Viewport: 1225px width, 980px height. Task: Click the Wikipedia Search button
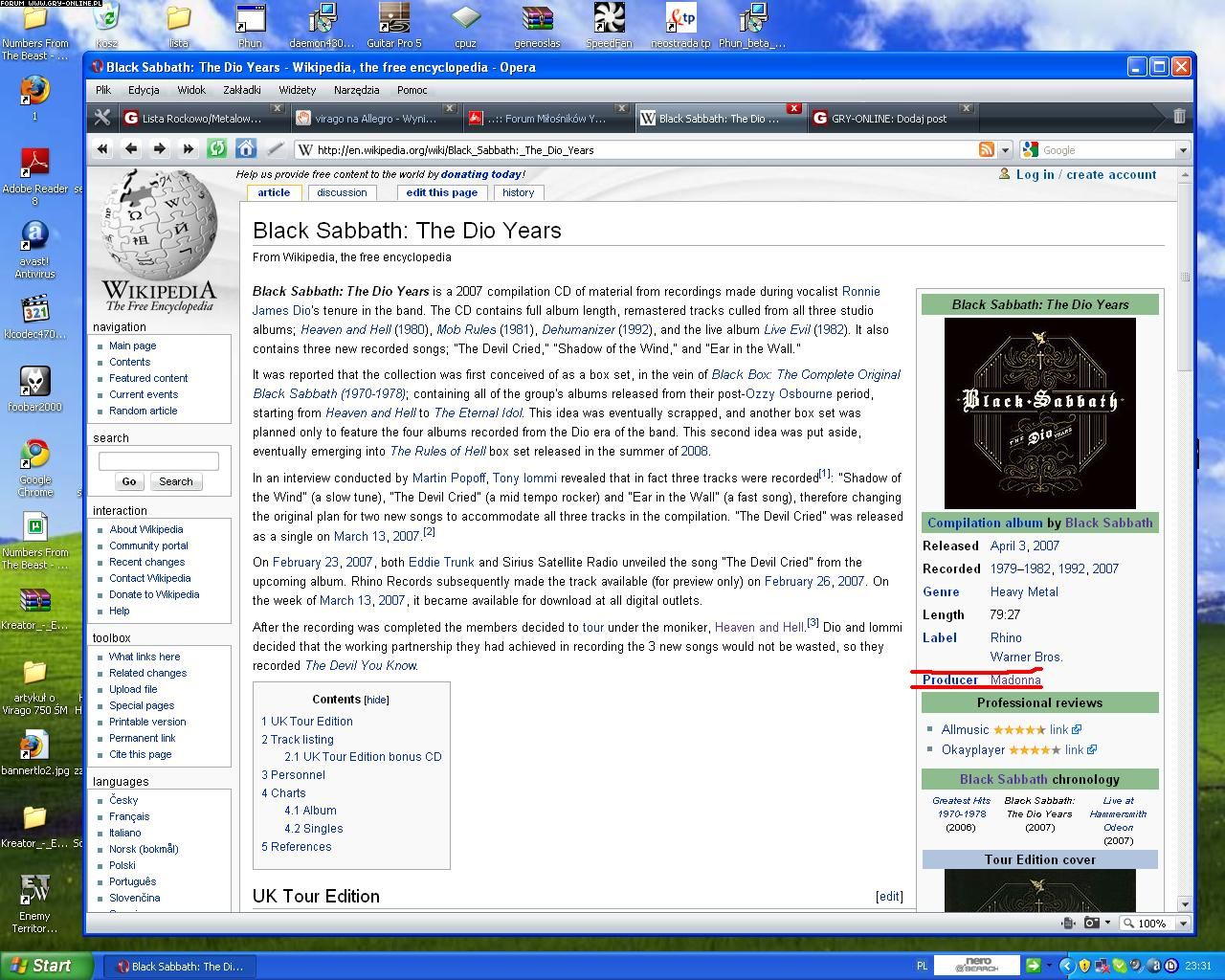tap(175, 481)
